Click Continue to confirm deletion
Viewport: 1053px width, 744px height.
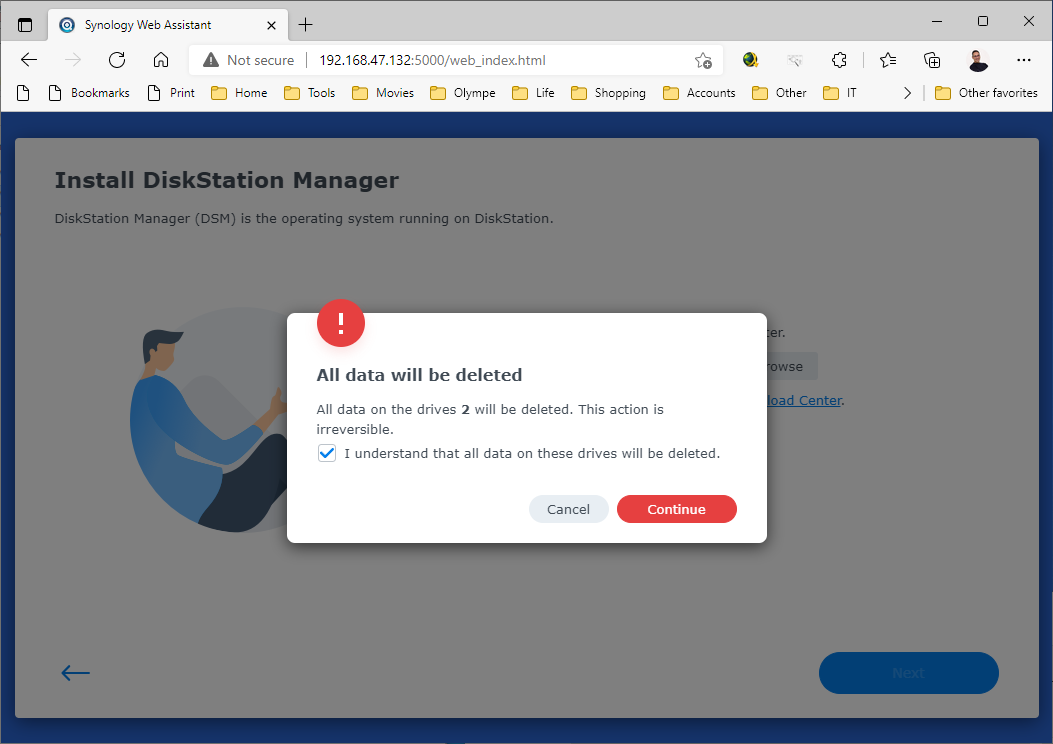pos(676,509)
